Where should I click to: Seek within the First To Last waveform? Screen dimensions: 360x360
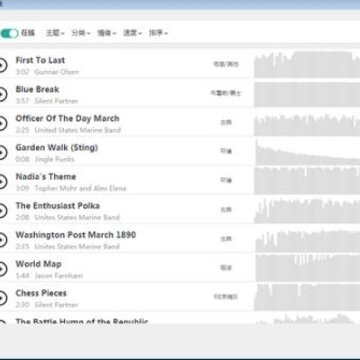[x=307, y=65]
